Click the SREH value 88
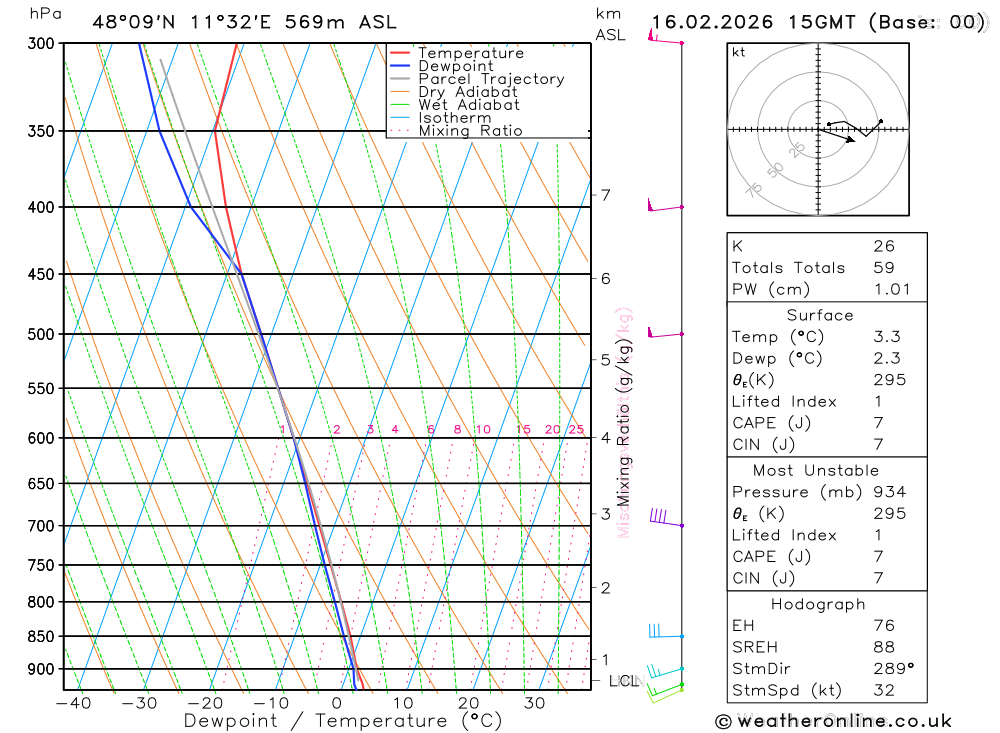Viewport: 1000px width, 733px height. [x=884, y=648]
